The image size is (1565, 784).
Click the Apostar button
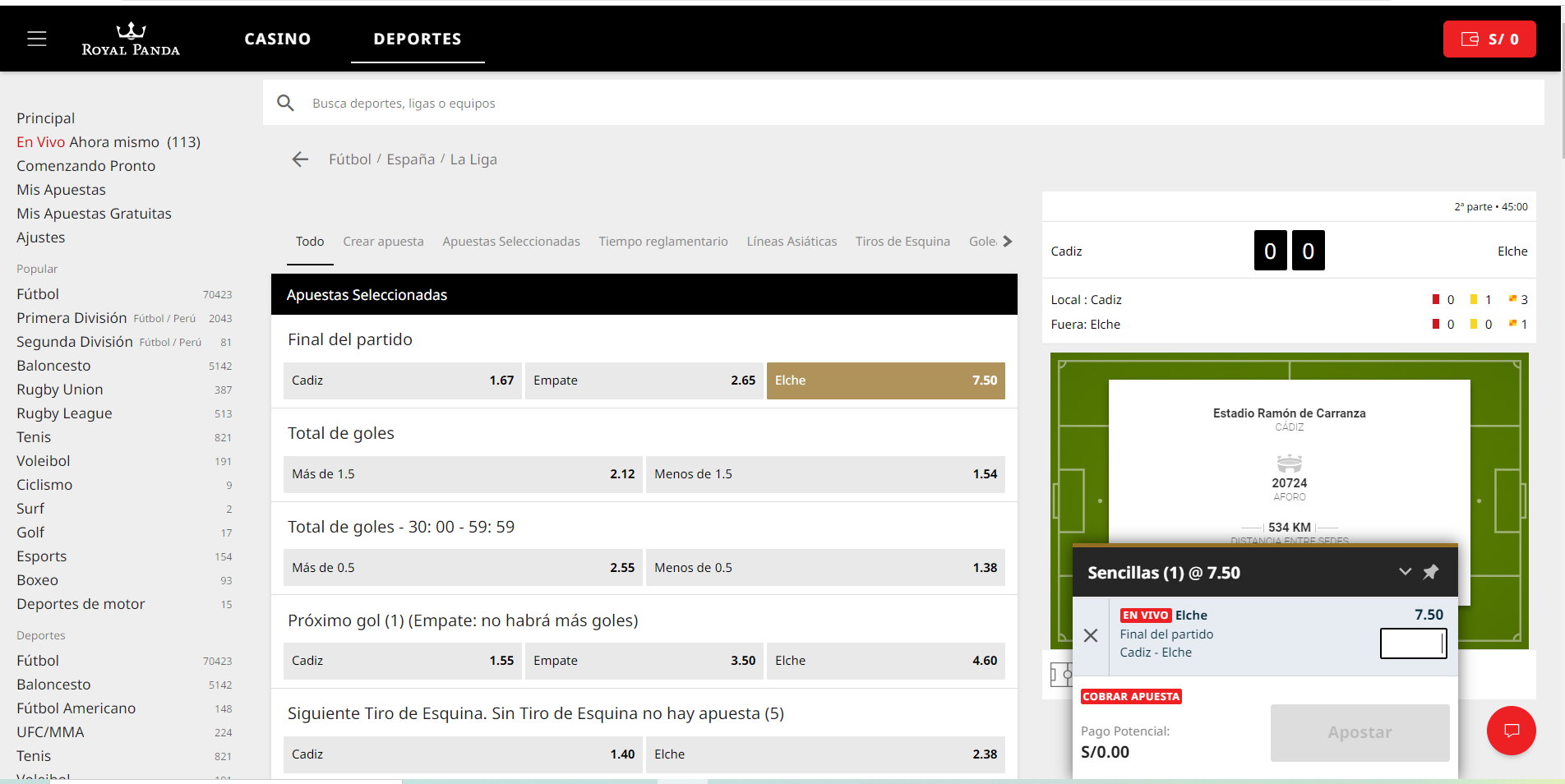pyautogui.click(x=1360, y=732)
